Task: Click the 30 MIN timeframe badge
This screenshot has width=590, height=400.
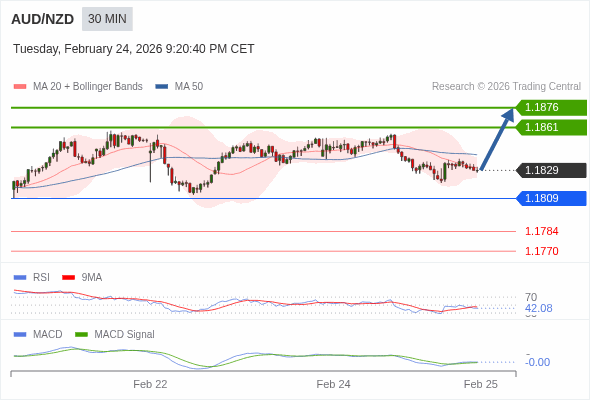Action: pyautogui.click(x=107, y=19)
